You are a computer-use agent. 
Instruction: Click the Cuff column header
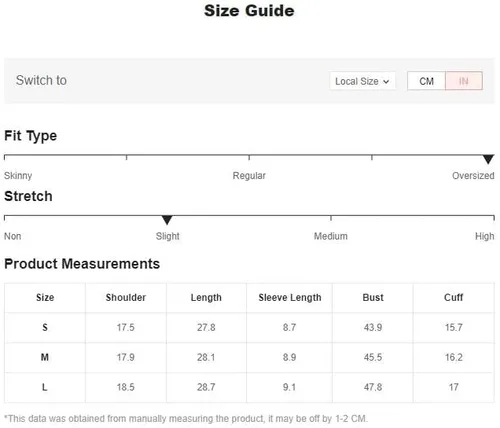[x=454, y=297]
